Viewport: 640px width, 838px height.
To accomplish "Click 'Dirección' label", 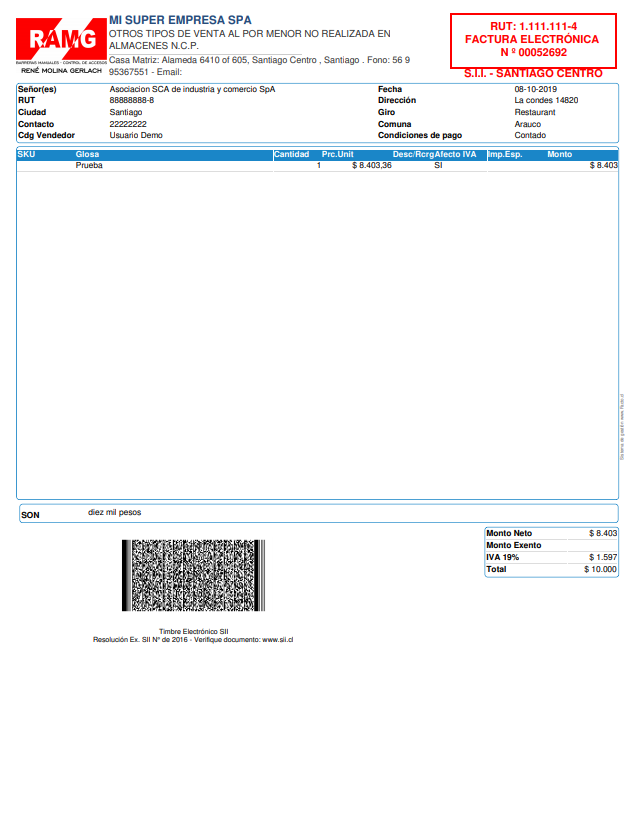I will point(397,100).
